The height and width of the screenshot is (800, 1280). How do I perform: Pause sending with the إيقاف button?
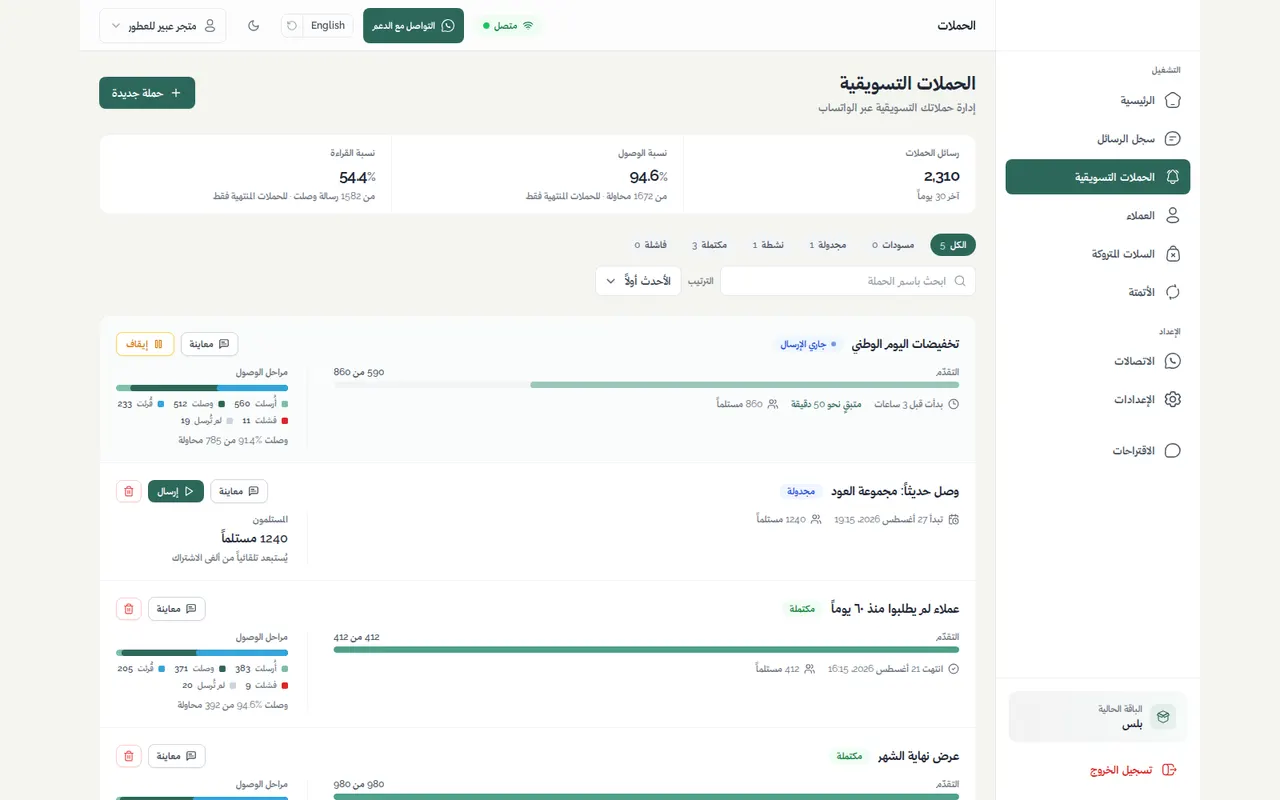145,344
